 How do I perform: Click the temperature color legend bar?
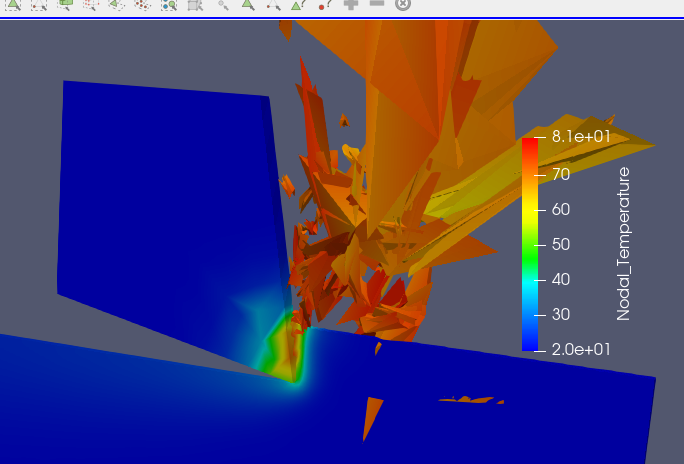click(x=530, y=244)
